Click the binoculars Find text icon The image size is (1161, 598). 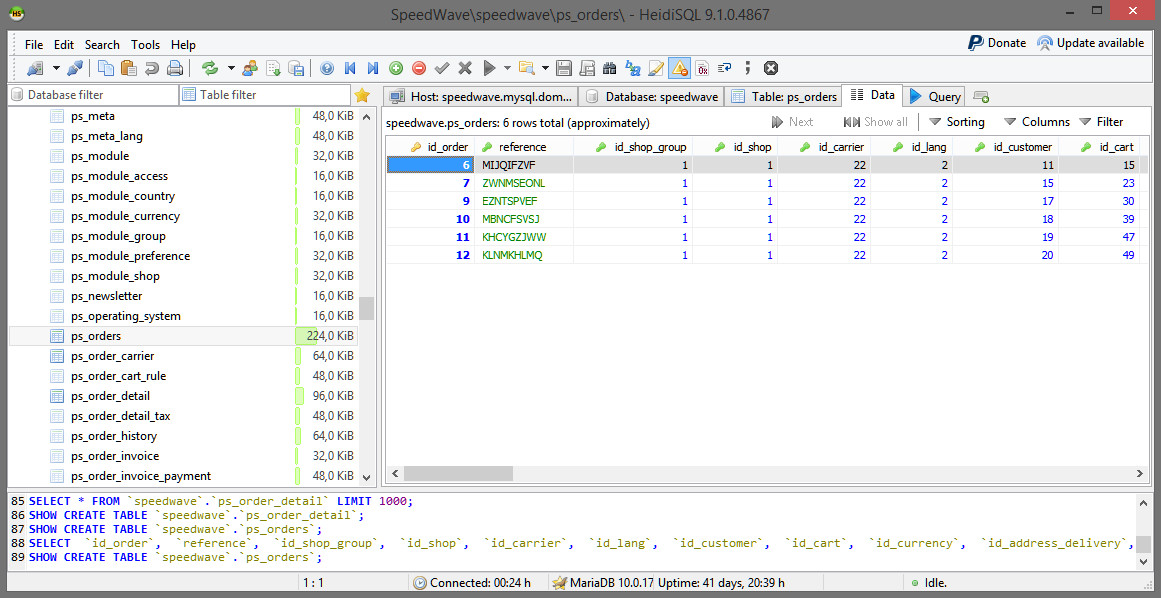tap(609, 68)
